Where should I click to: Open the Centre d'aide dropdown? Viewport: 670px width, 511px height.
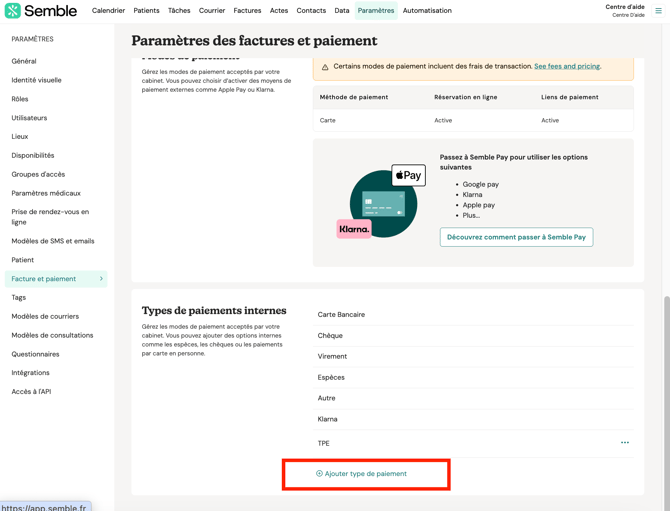[624, 11]
